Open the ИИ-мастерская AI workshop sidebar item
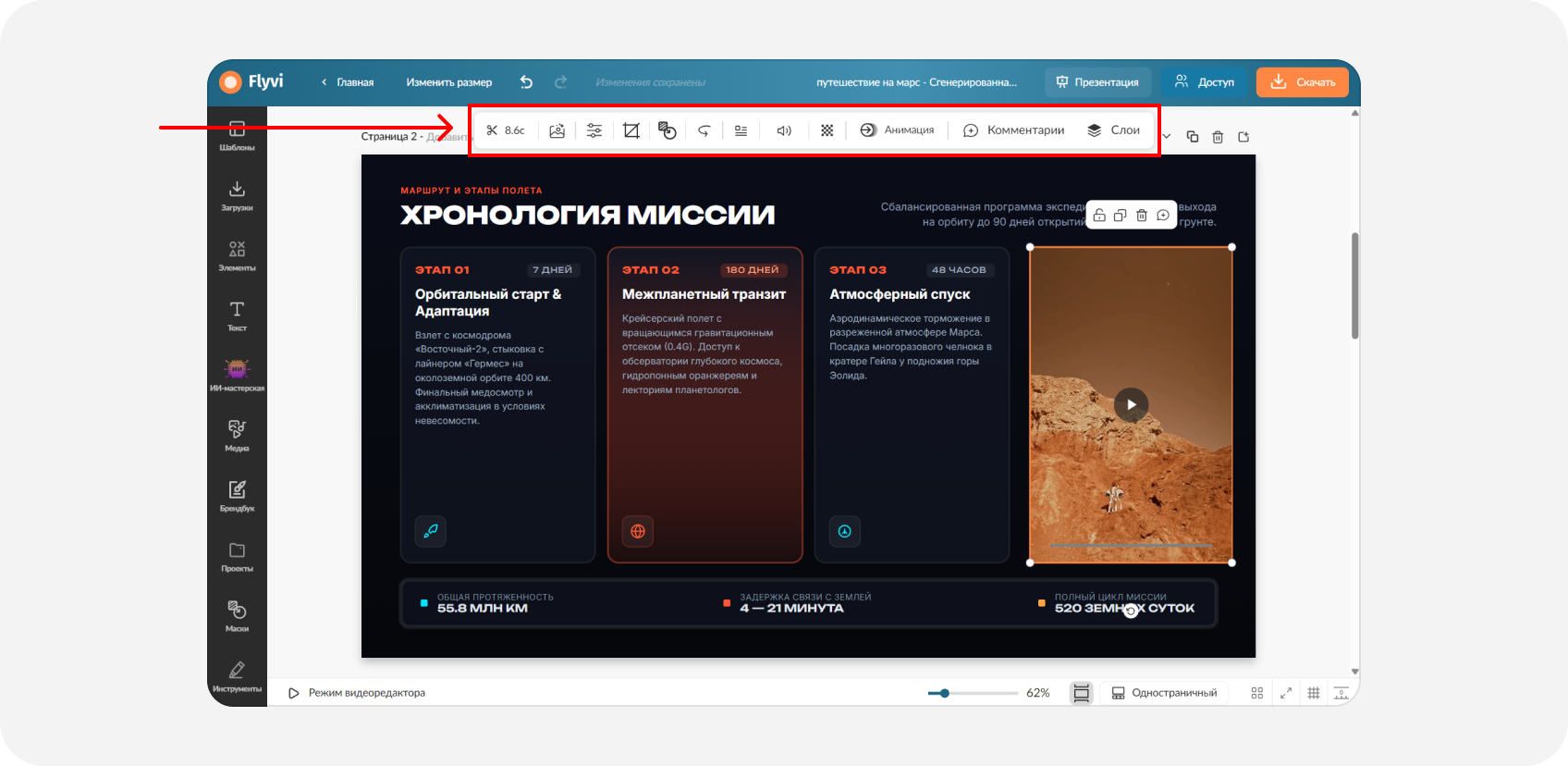 tap(237, 377)
